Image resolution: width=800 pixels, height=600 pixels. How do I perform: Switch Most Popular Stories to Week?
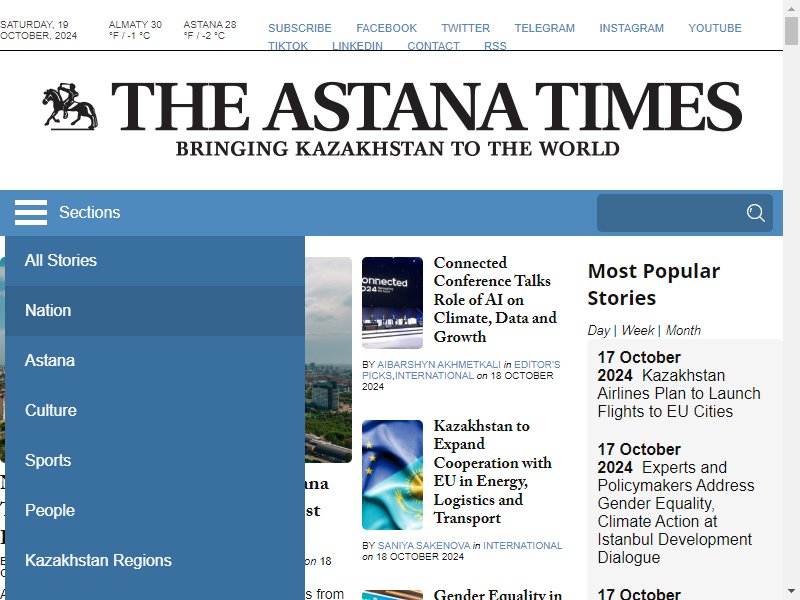(x=638, y=330)
